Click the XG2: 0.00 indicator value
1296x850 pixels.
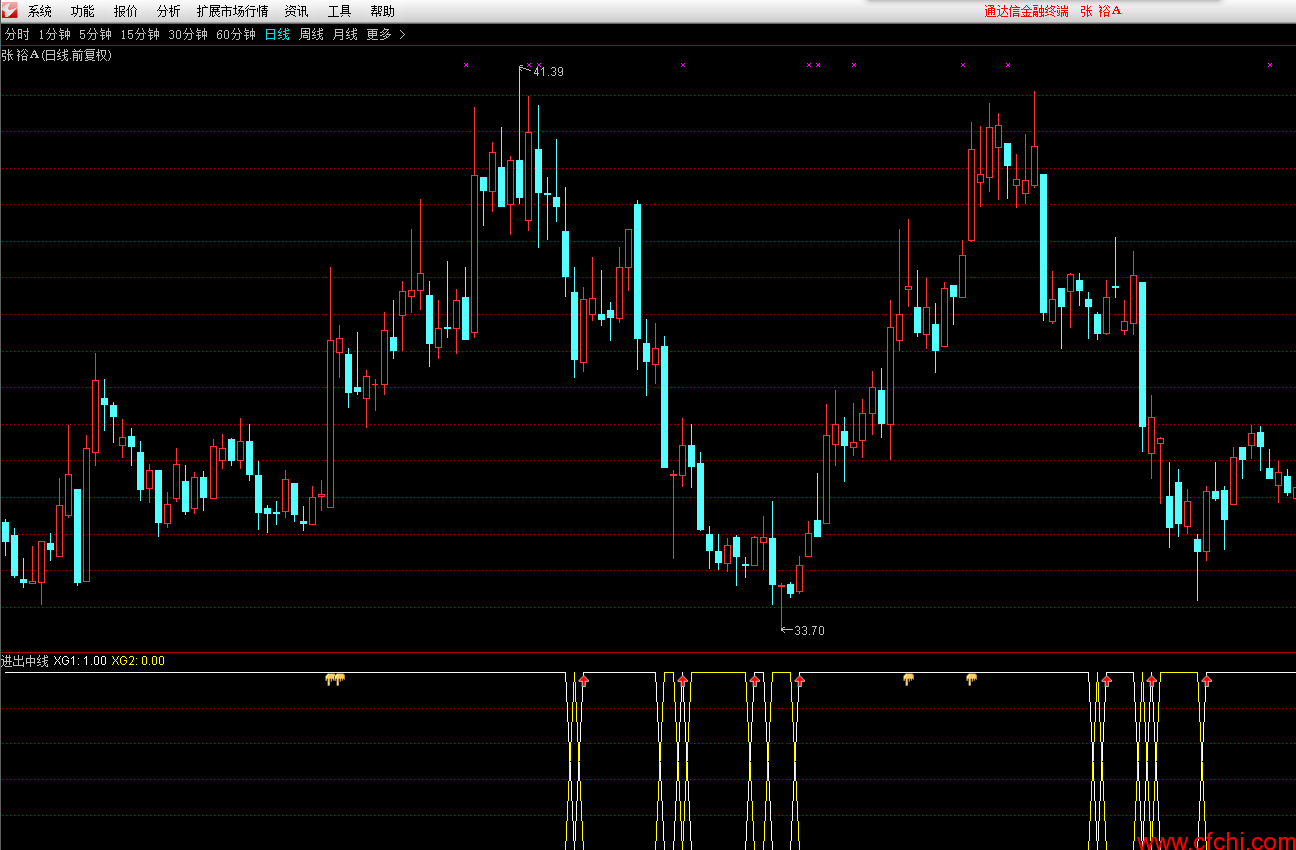[138, 661]
